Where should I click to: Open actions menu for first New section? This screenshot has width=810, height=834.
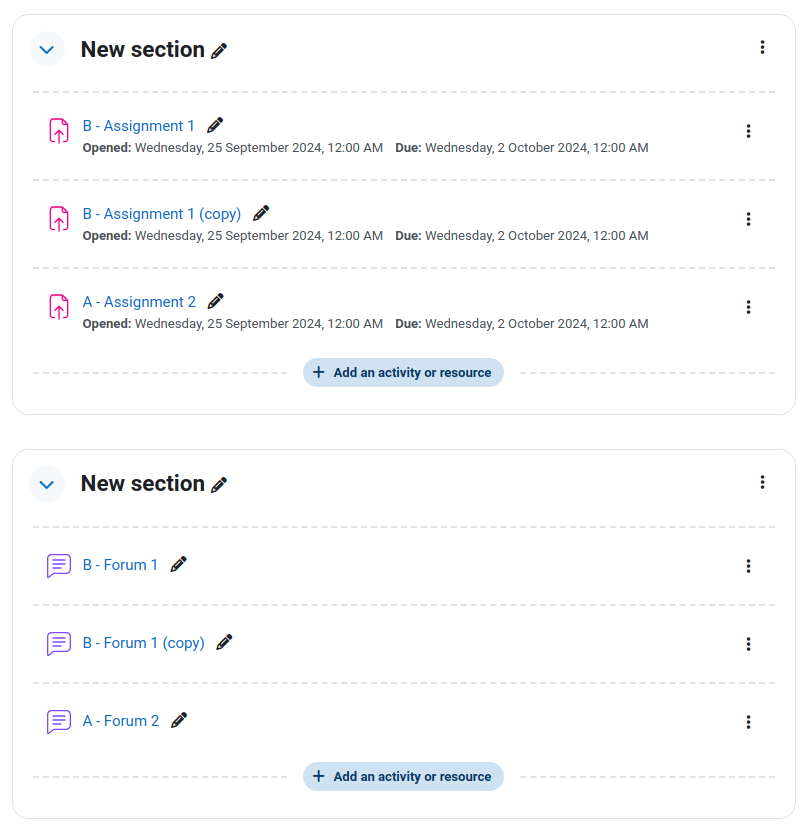(x=762, y=47)
